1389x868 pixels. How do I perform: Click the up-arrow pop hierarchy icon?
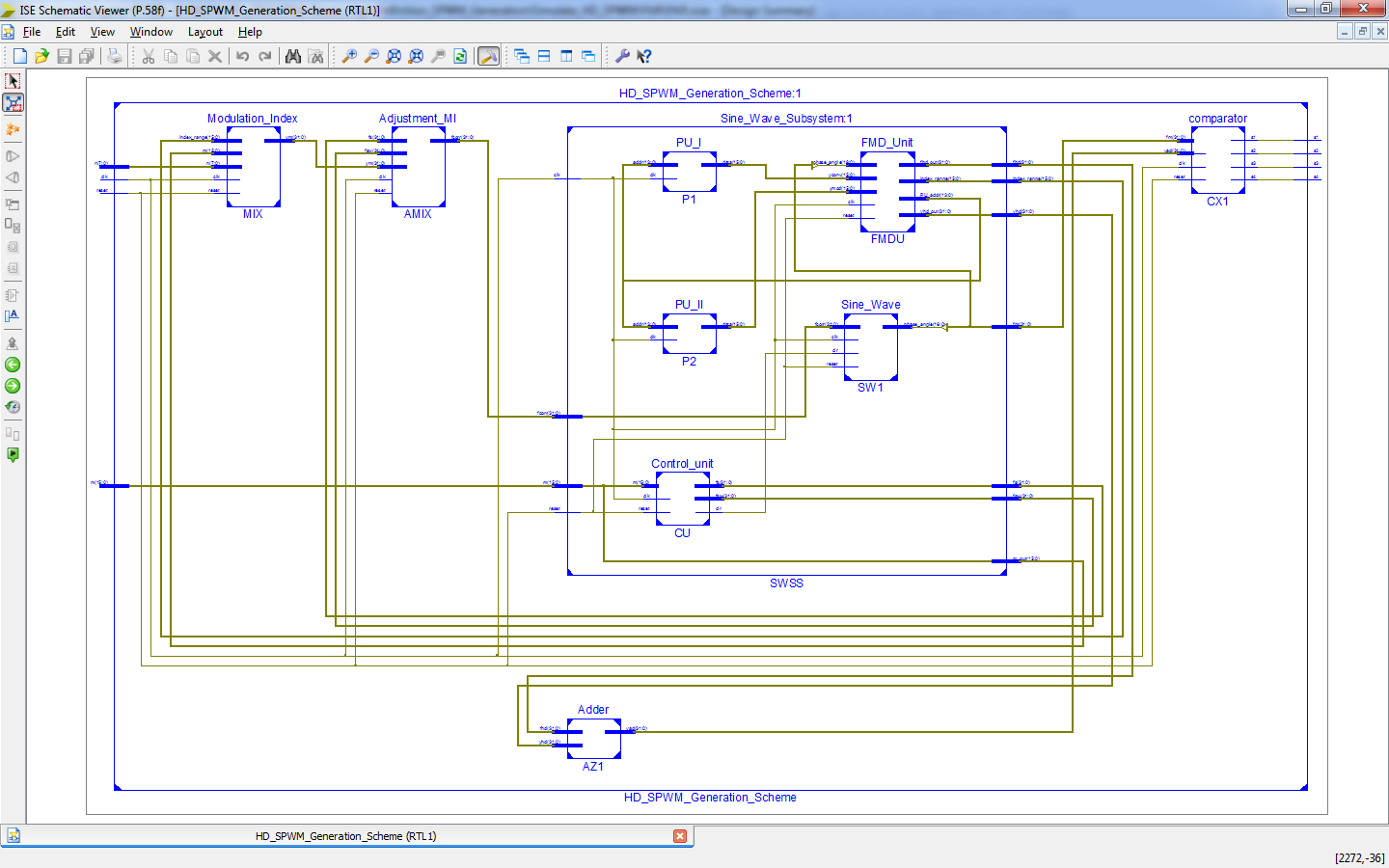(13, 342)
